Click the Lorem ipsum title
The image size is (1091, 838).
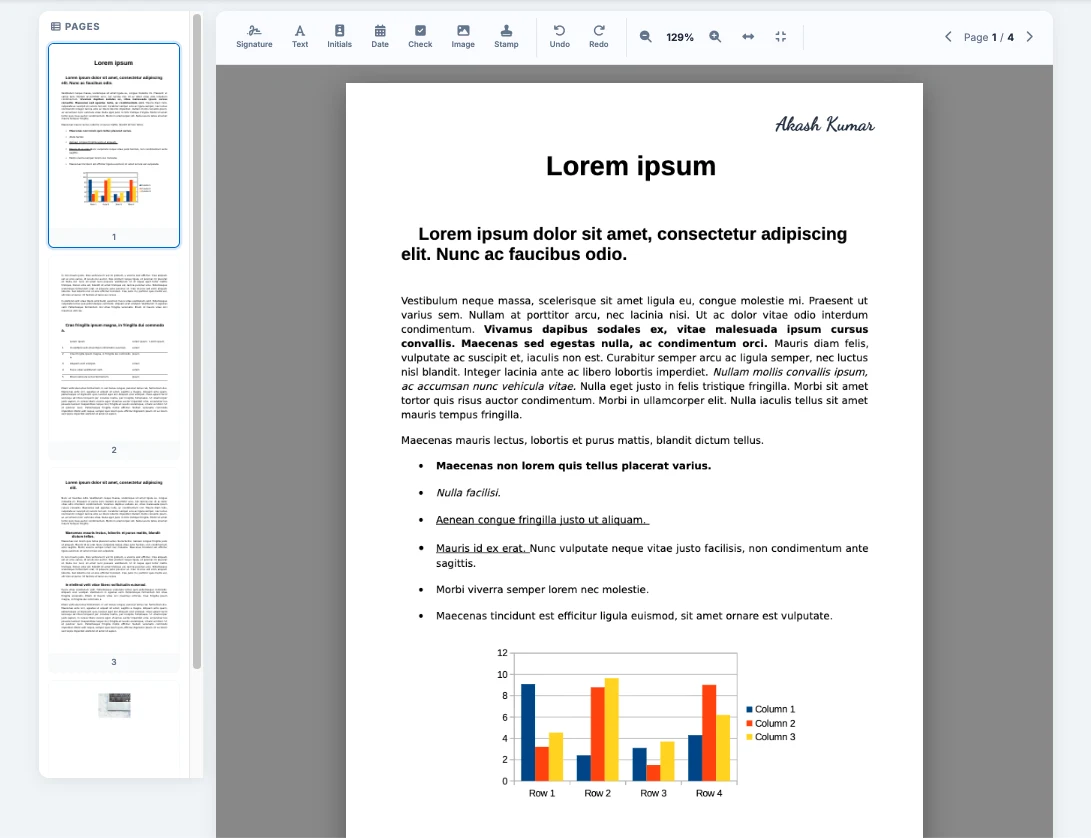click(630, 166)
